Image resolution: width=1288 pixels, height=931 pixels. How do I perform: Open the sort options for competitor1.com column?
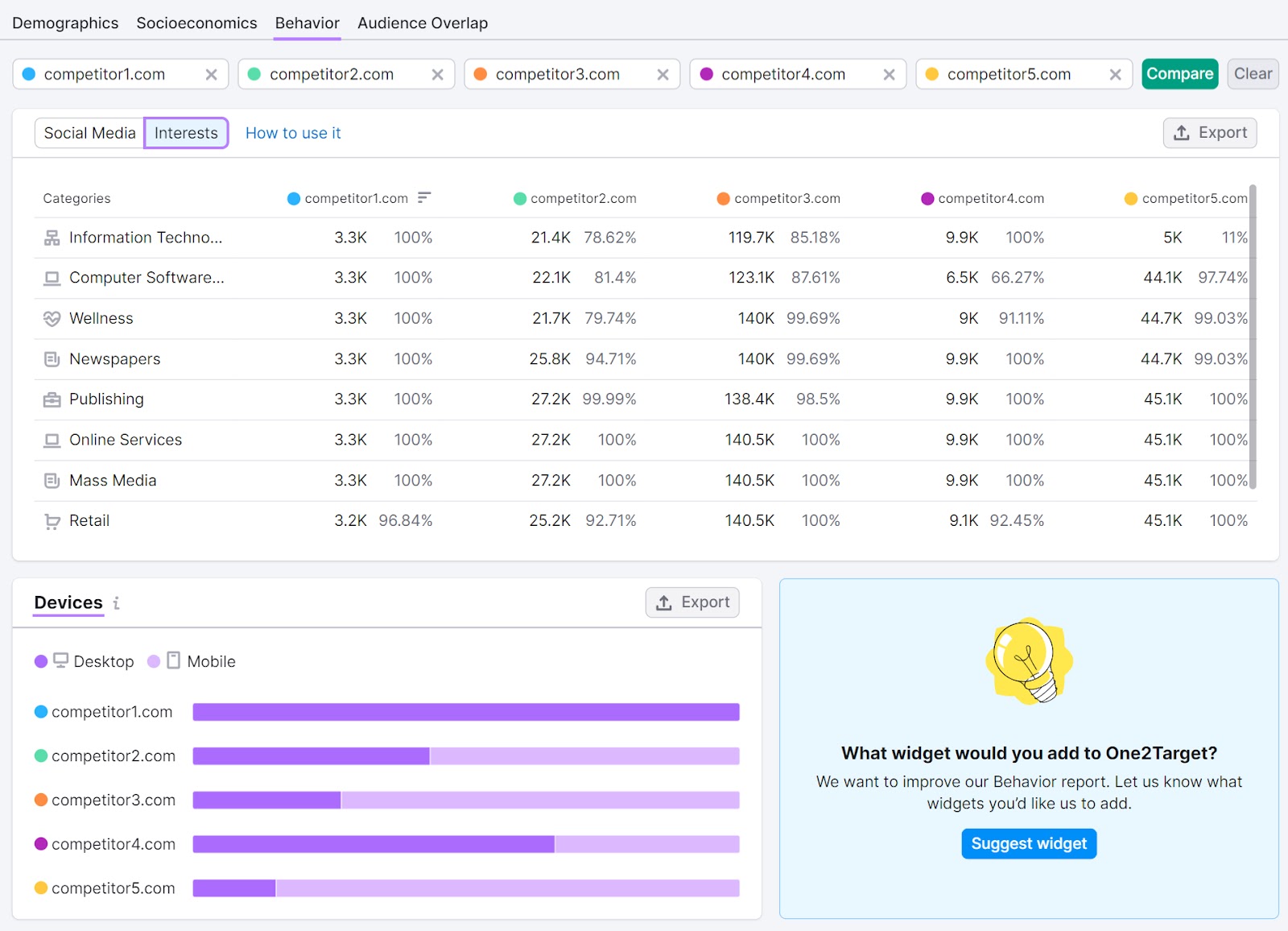tap(424, 197)
